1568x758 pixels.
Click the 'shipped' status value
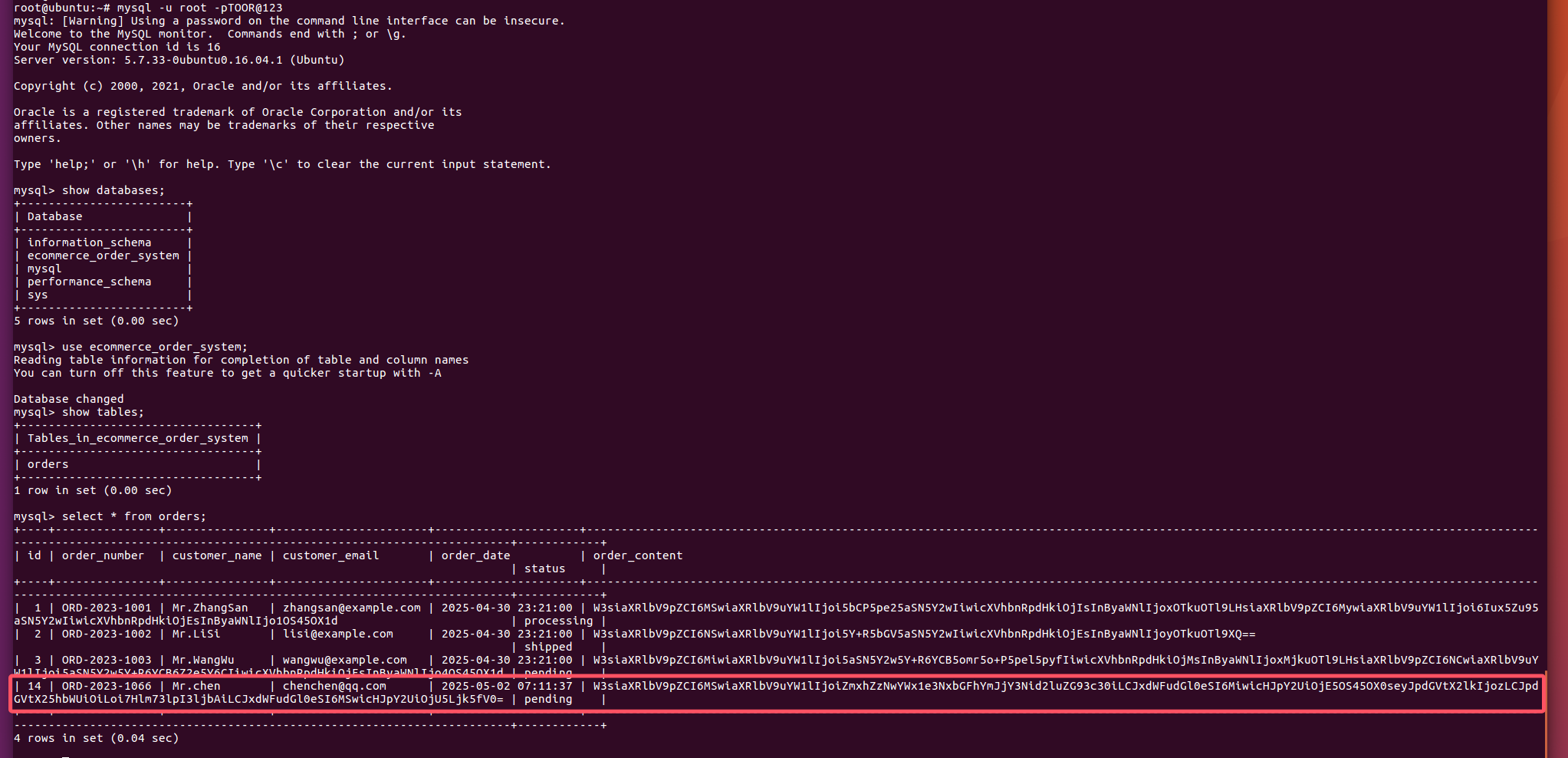tap(547, 647)
